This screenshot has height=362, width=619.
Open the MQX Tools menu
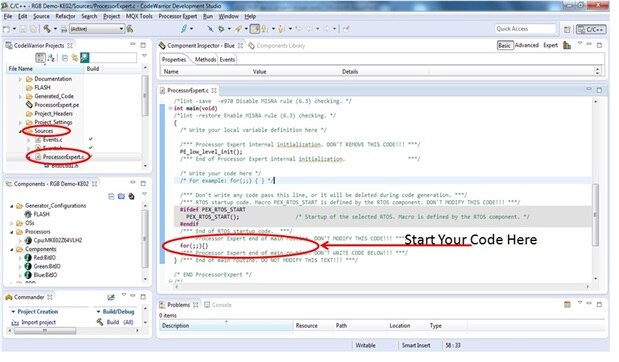[139, 16]
